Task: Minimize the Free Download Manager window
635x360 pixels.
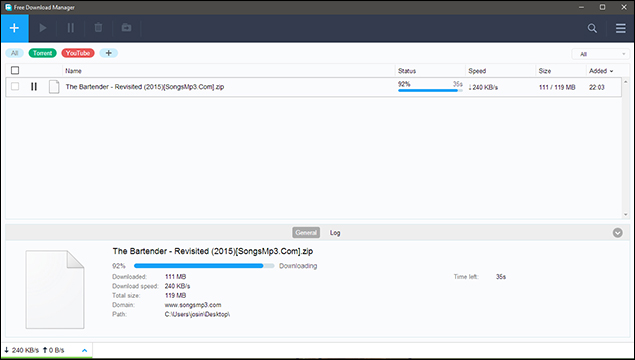Action: click(582, 7)
